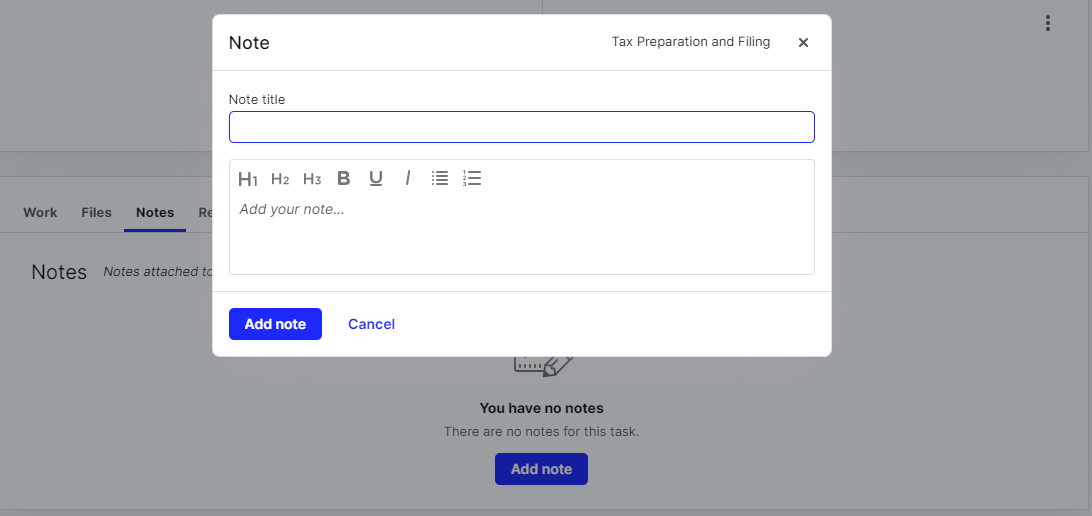
Task: Close the Note dialog with X
Action: coord(803,42)
